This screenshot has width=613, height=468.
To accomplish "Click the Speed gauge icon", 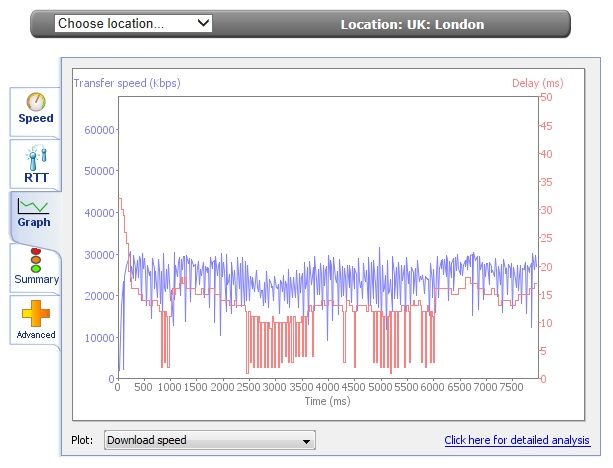I will tap(36, 102).
